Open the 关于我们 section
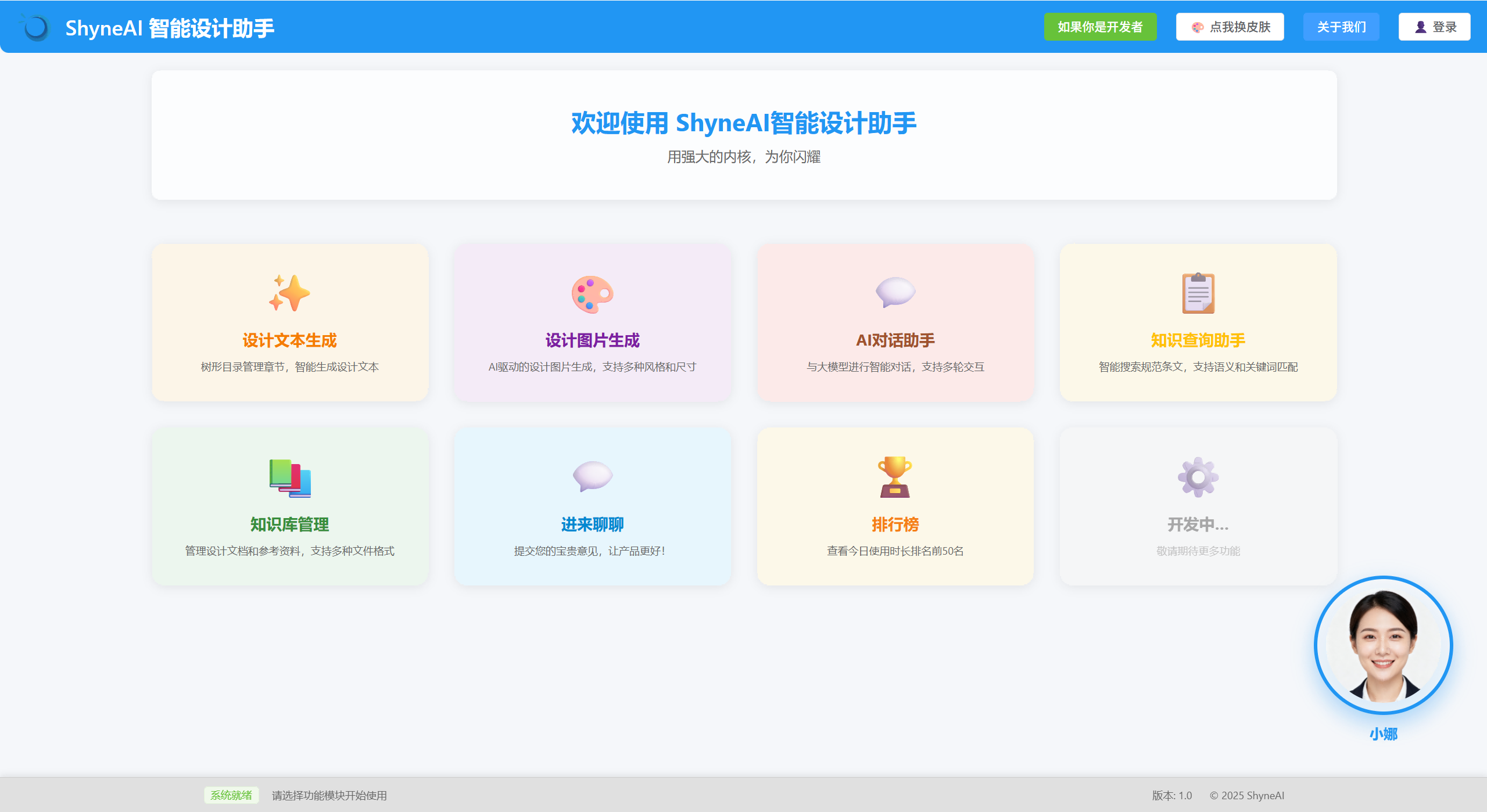1487x812 pixels. [x=1341, y=26]
